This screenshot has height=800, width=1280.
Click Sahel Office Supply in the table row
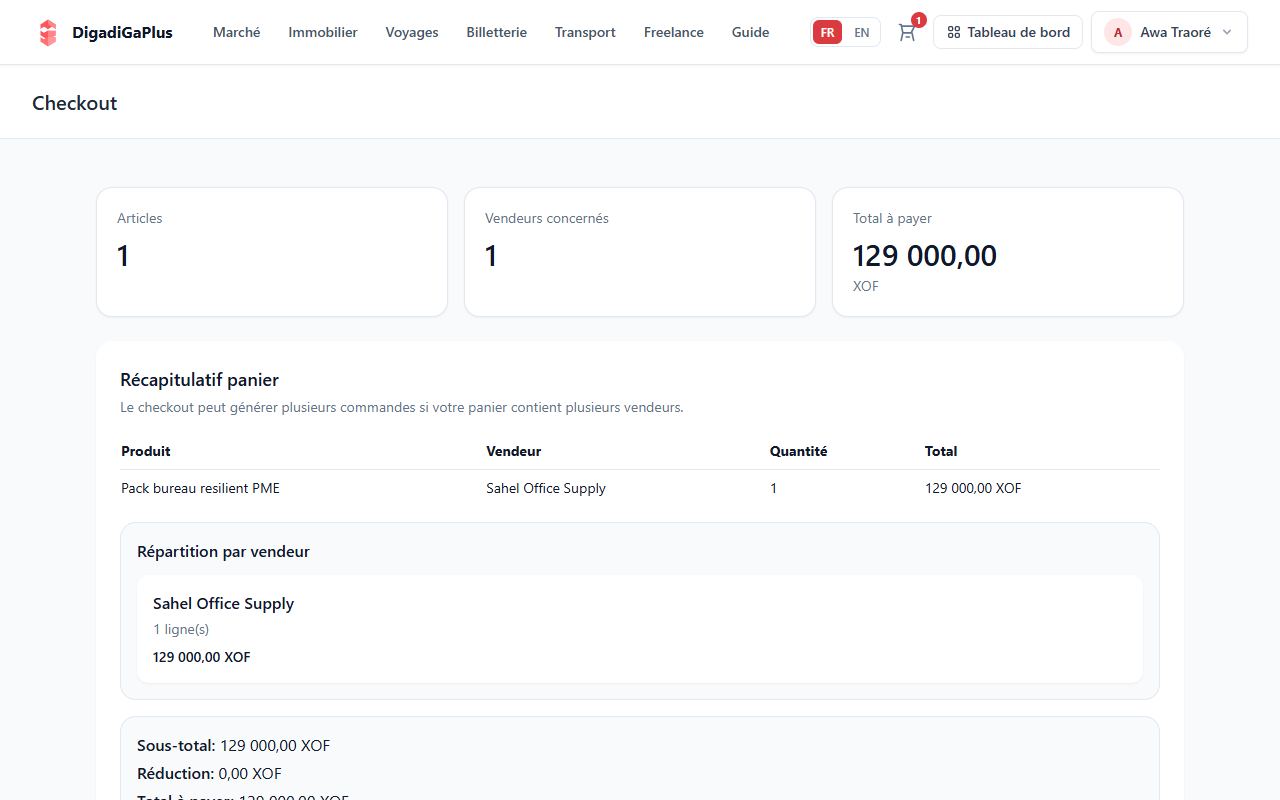(x=546, y=488)
